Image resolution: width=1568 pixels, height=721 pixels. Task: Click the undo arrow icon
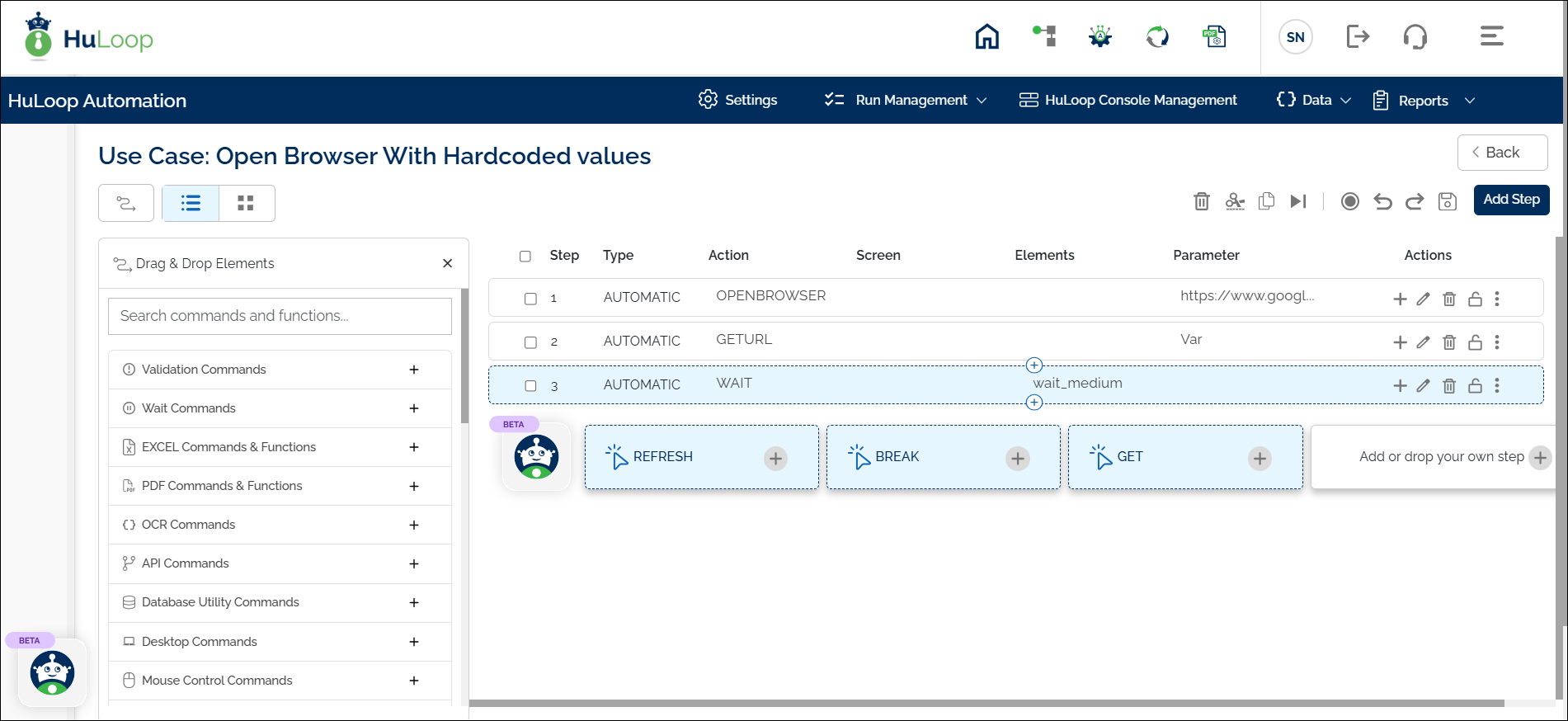tap(1382, 201)
